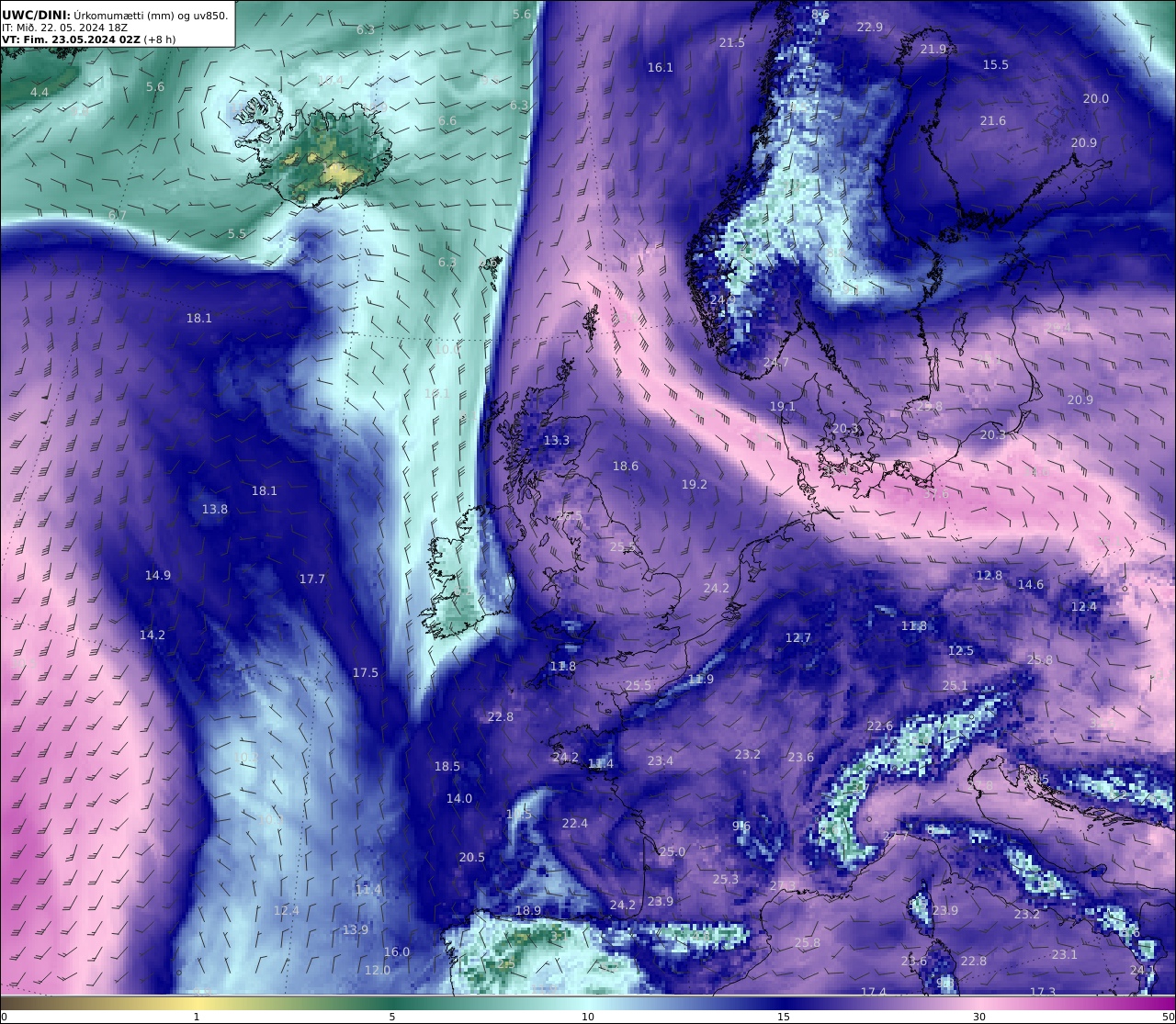Click the map value 14.6

coord(1031,585)
